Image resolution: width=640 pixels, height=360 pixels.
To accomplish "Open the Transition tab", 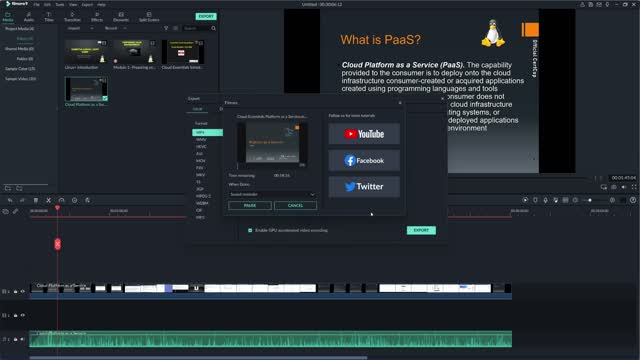I will coord(72,17).
